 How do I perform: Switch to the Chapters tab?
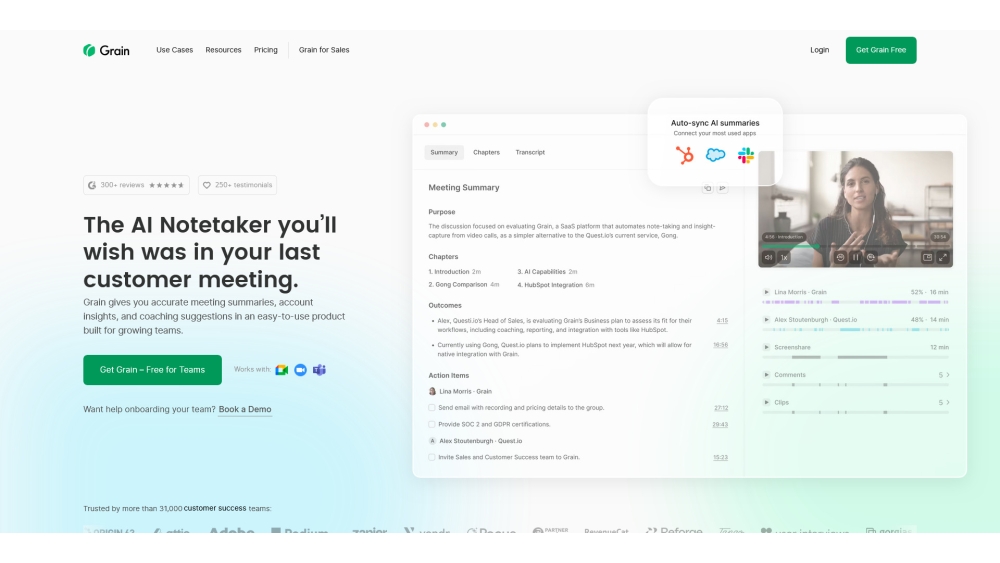(486, 153)
